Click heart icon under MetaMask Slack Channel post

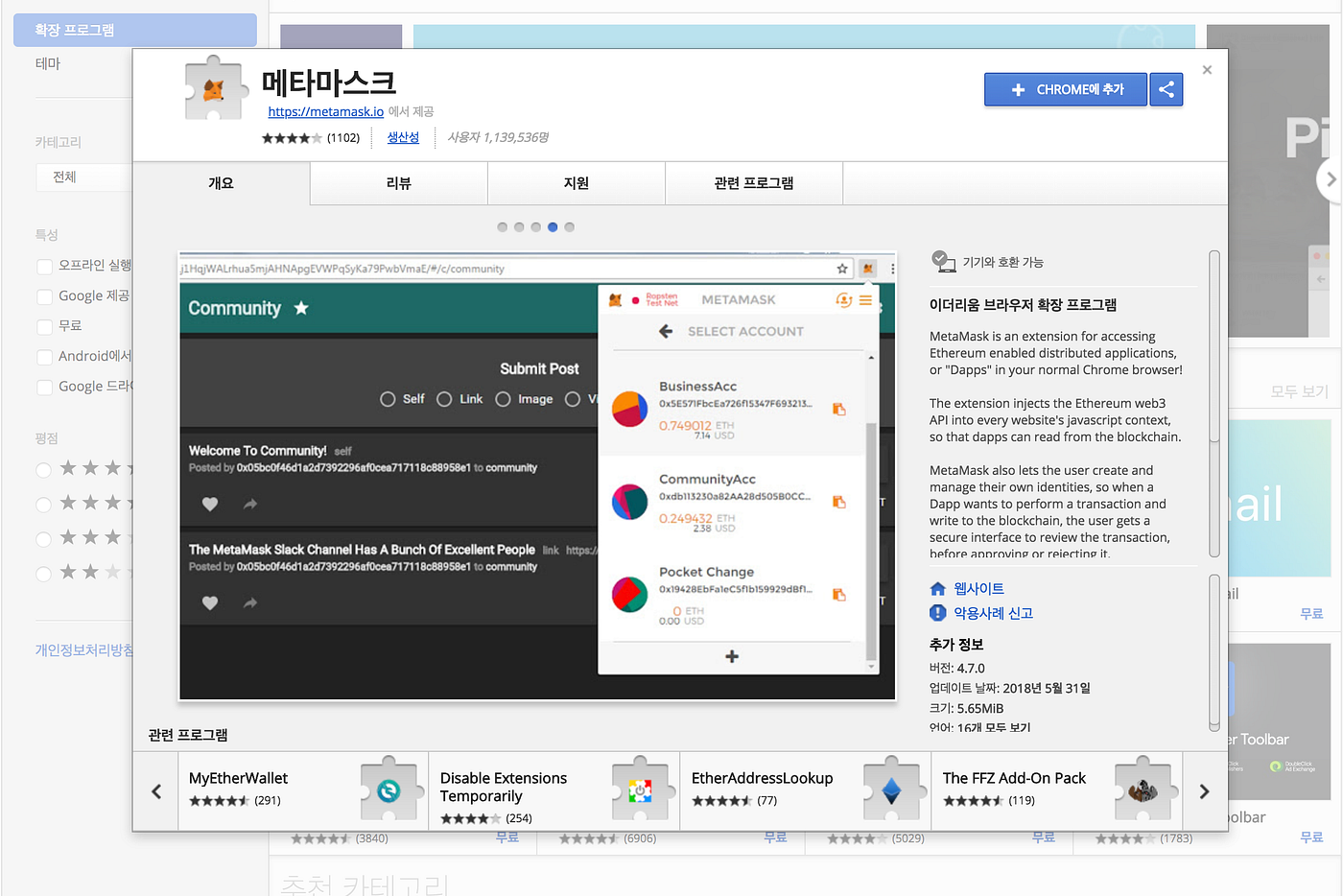pyautogui.click(x=210, y=602)
